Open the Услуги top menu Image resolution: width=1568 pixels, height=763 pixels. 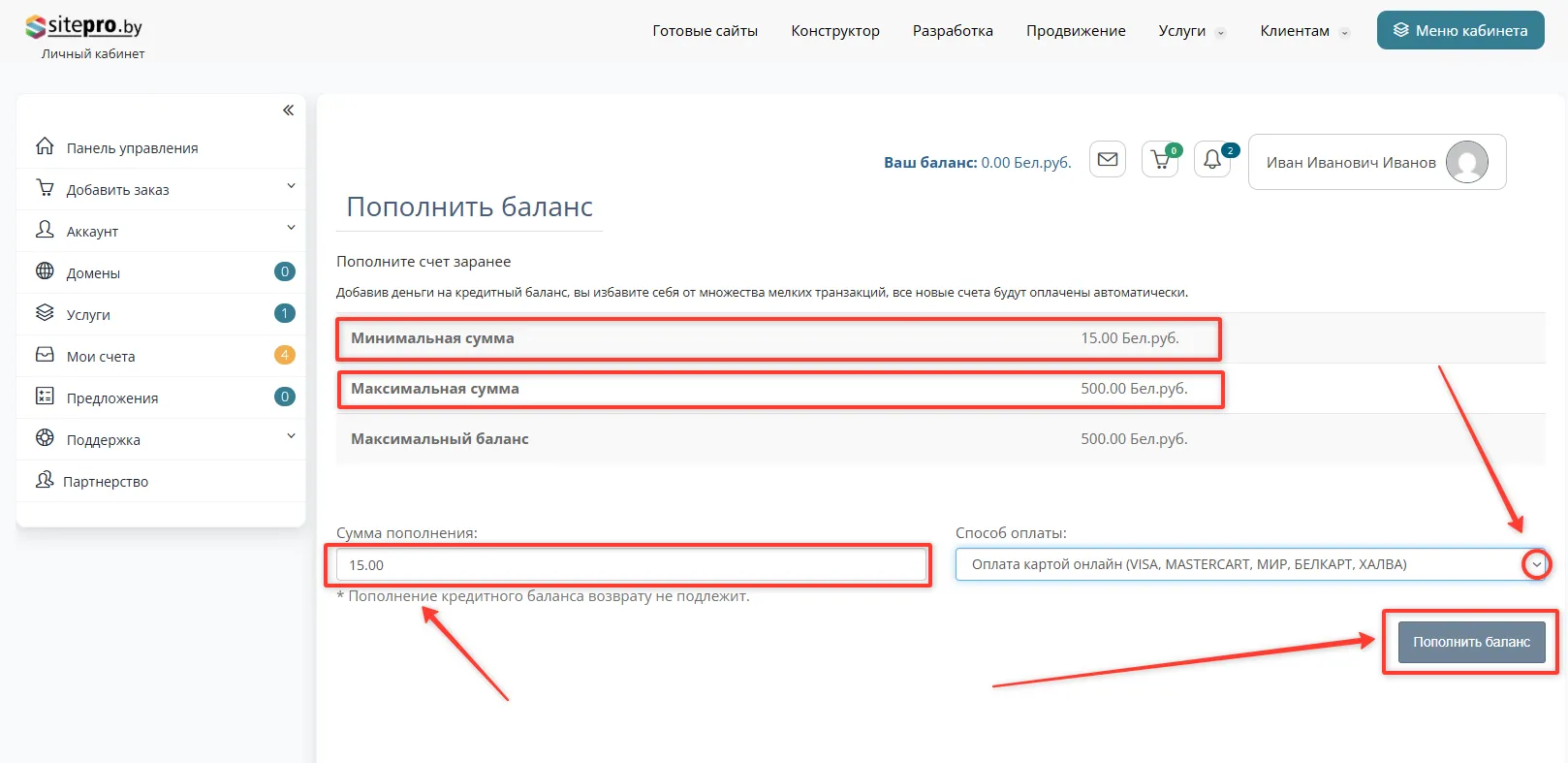1191,31
